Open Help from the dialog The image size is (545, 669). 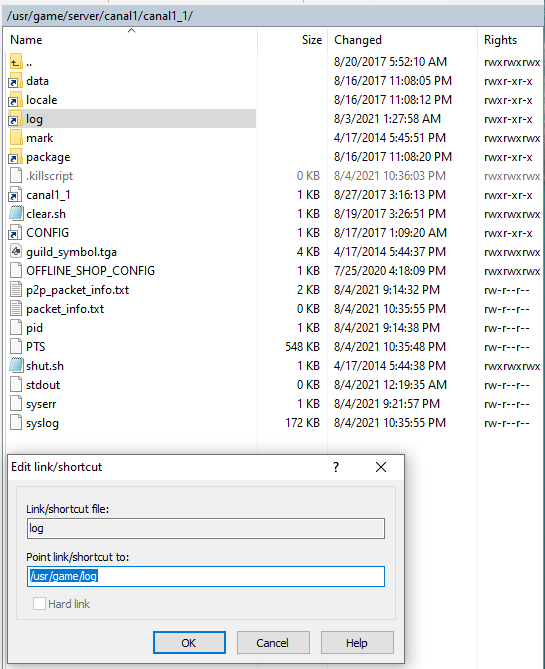[x=357, y=643]
